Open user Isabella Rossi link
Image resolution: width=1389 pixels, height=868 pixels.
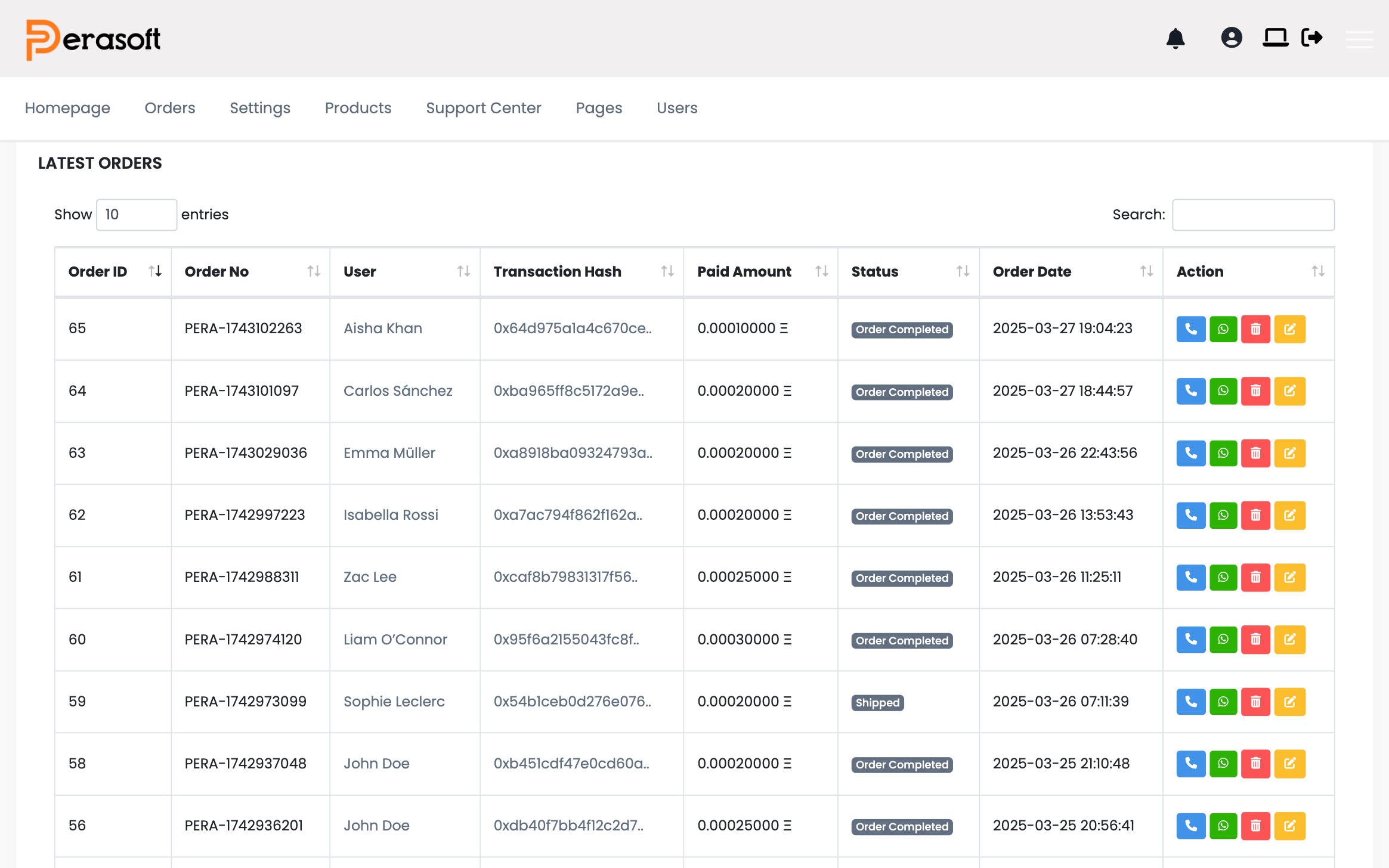point(391,515)
